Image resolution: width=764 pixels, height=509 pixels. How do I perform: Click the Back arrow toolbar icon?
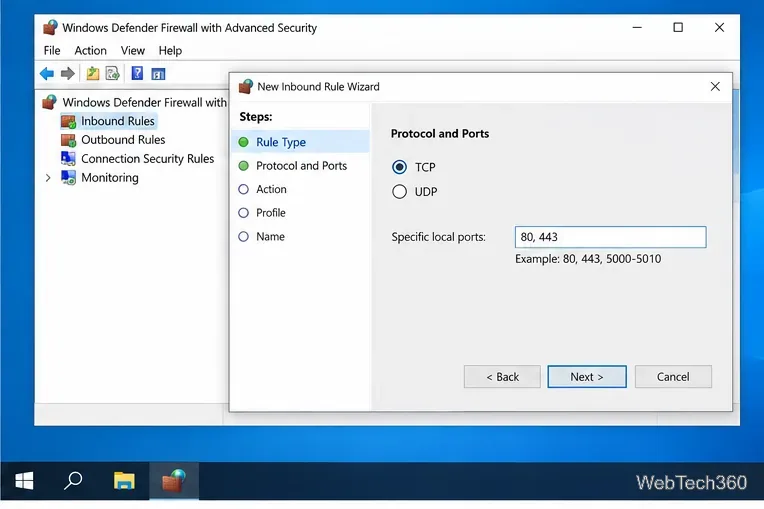pyautogui.click(x=47, y=74)
